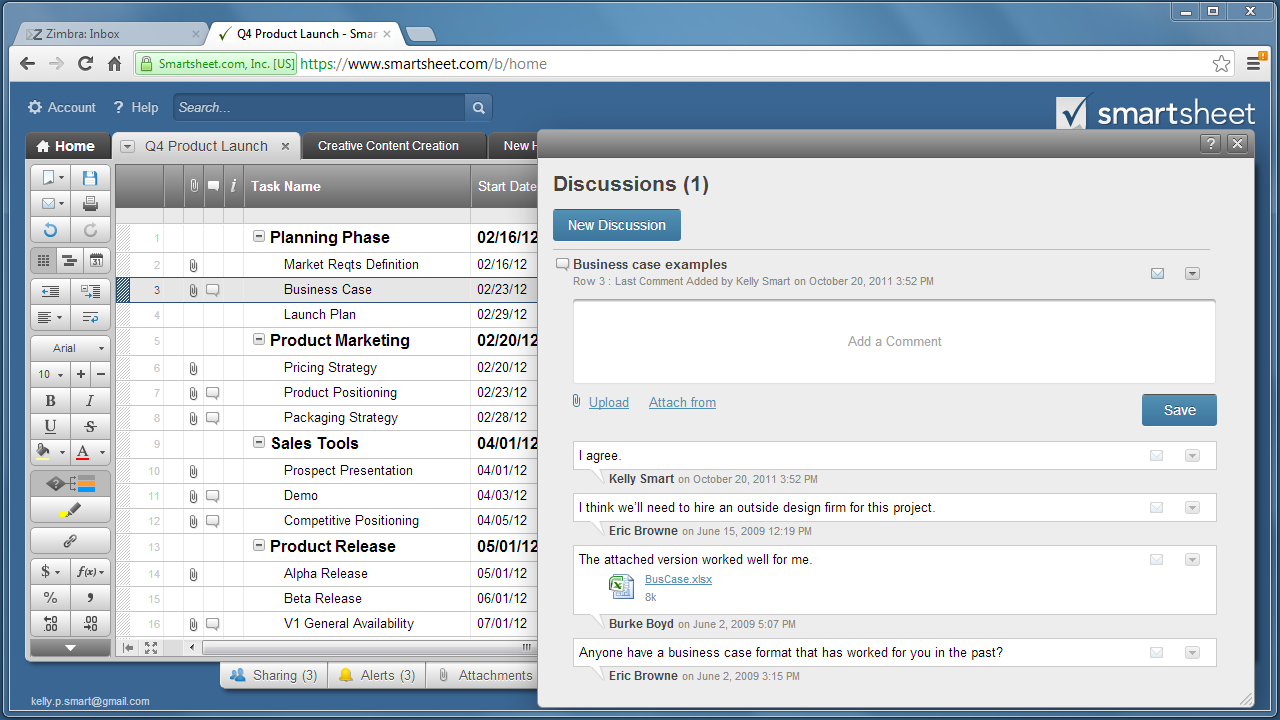1280x720 pixels.
Task: Decrease the font size with minus
Action: pos(101,374)
